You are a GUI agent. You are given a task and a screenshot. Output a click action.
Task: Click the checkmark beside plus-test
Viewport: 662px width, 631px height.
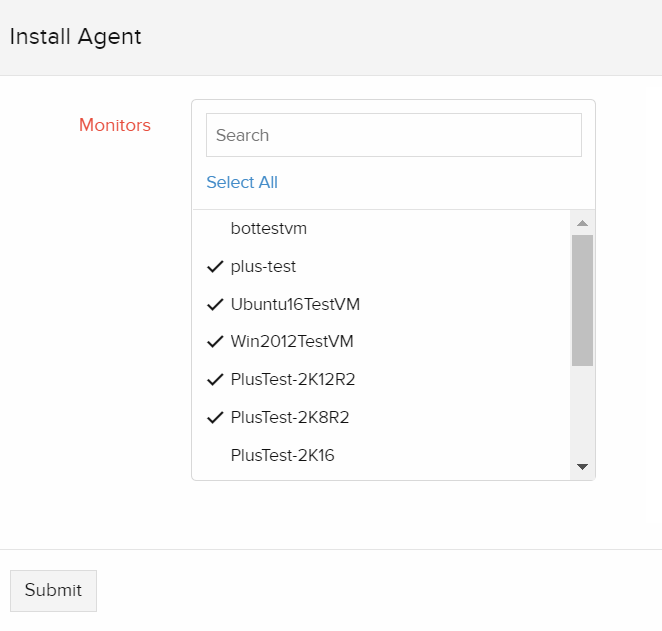(214, 267)
